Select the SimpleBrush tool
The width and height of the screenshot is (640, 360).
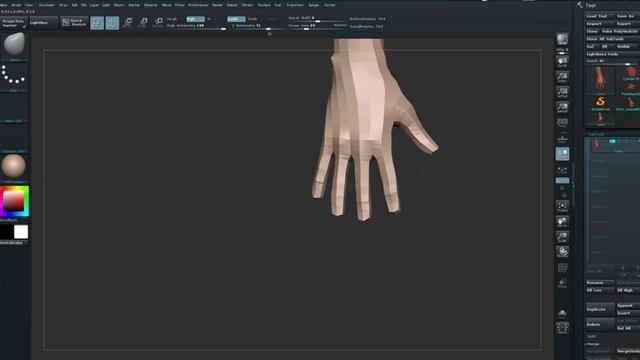pyautogui.click(x=600, y=103)
